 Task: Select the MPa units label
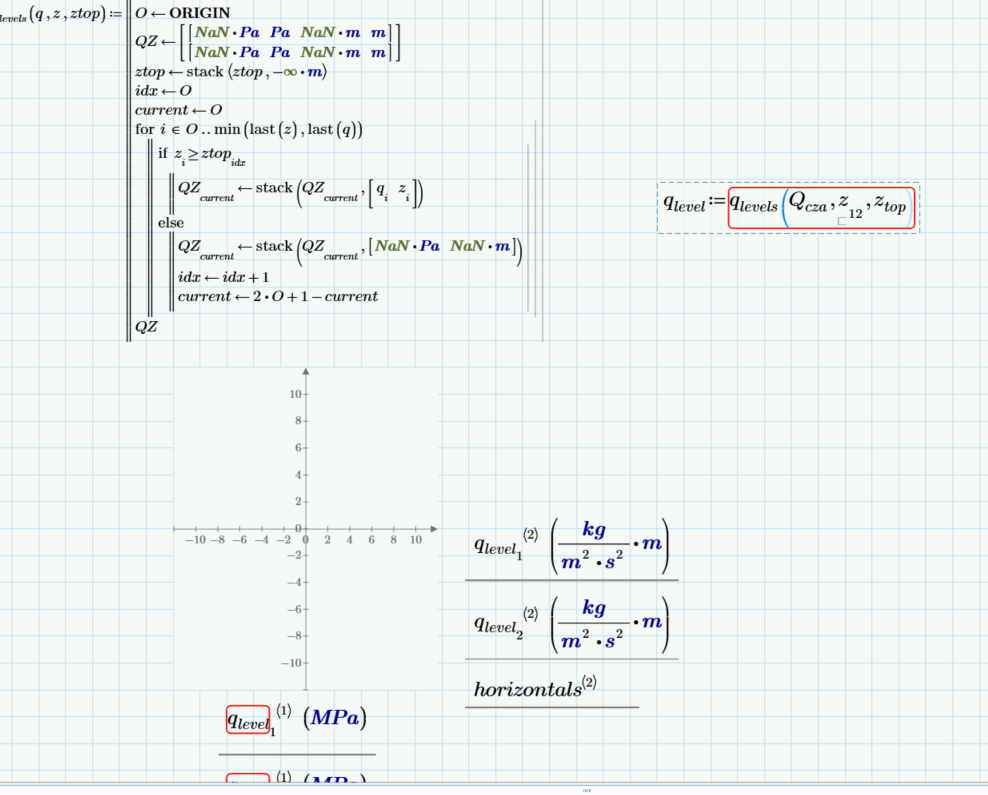(336, 718)
